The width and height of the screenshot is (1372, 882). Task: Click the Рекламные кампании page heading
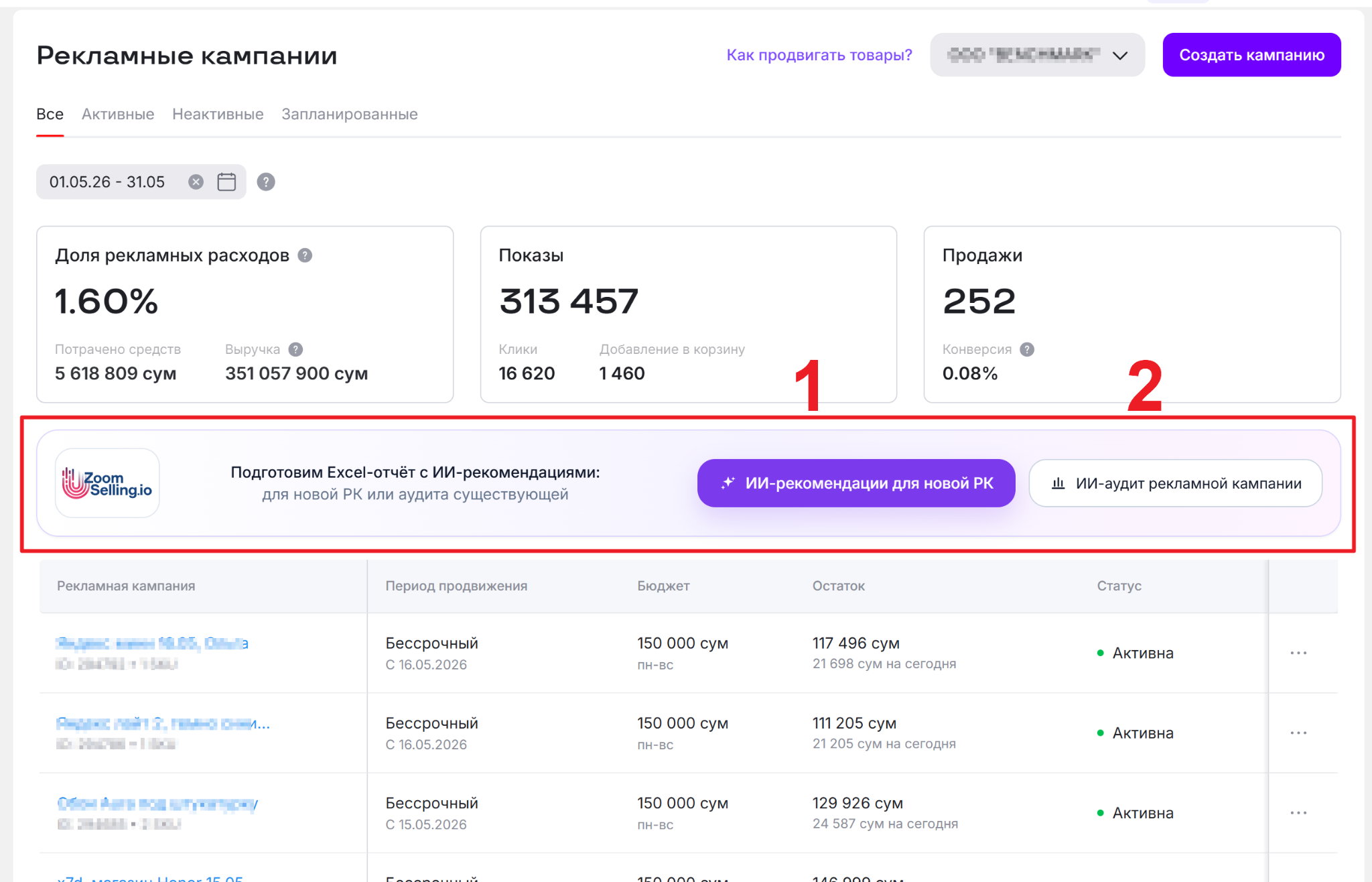(x=187, y=55)
